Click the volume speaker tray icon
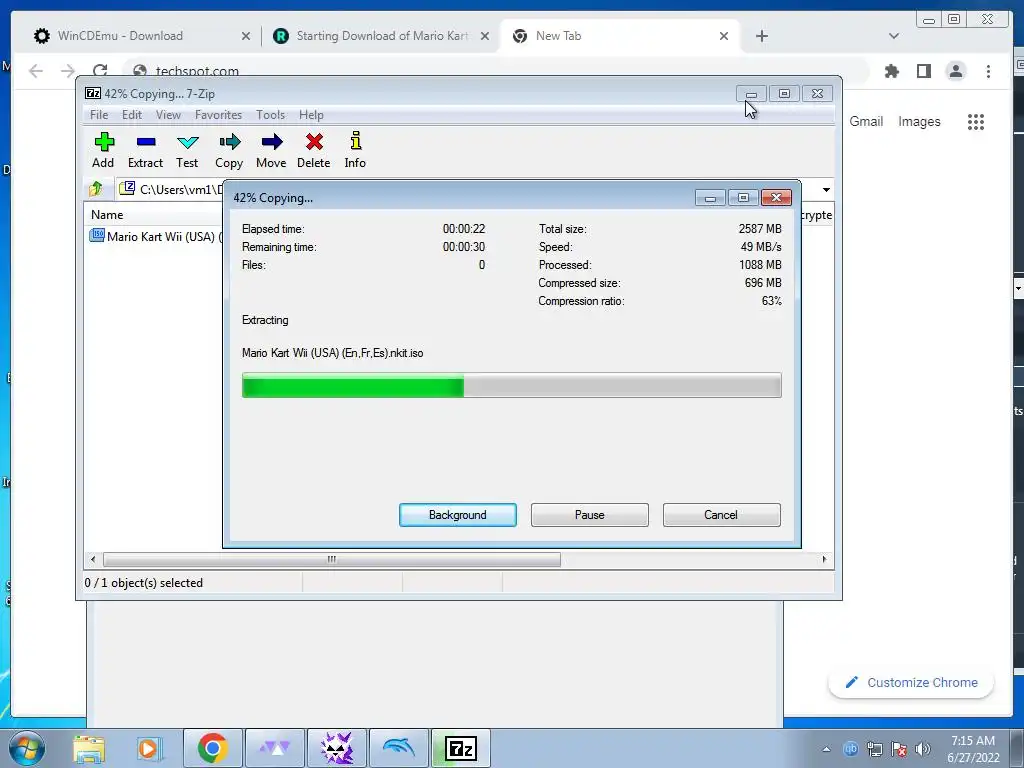Viewport: 1024px width, 768px height. 923,749
